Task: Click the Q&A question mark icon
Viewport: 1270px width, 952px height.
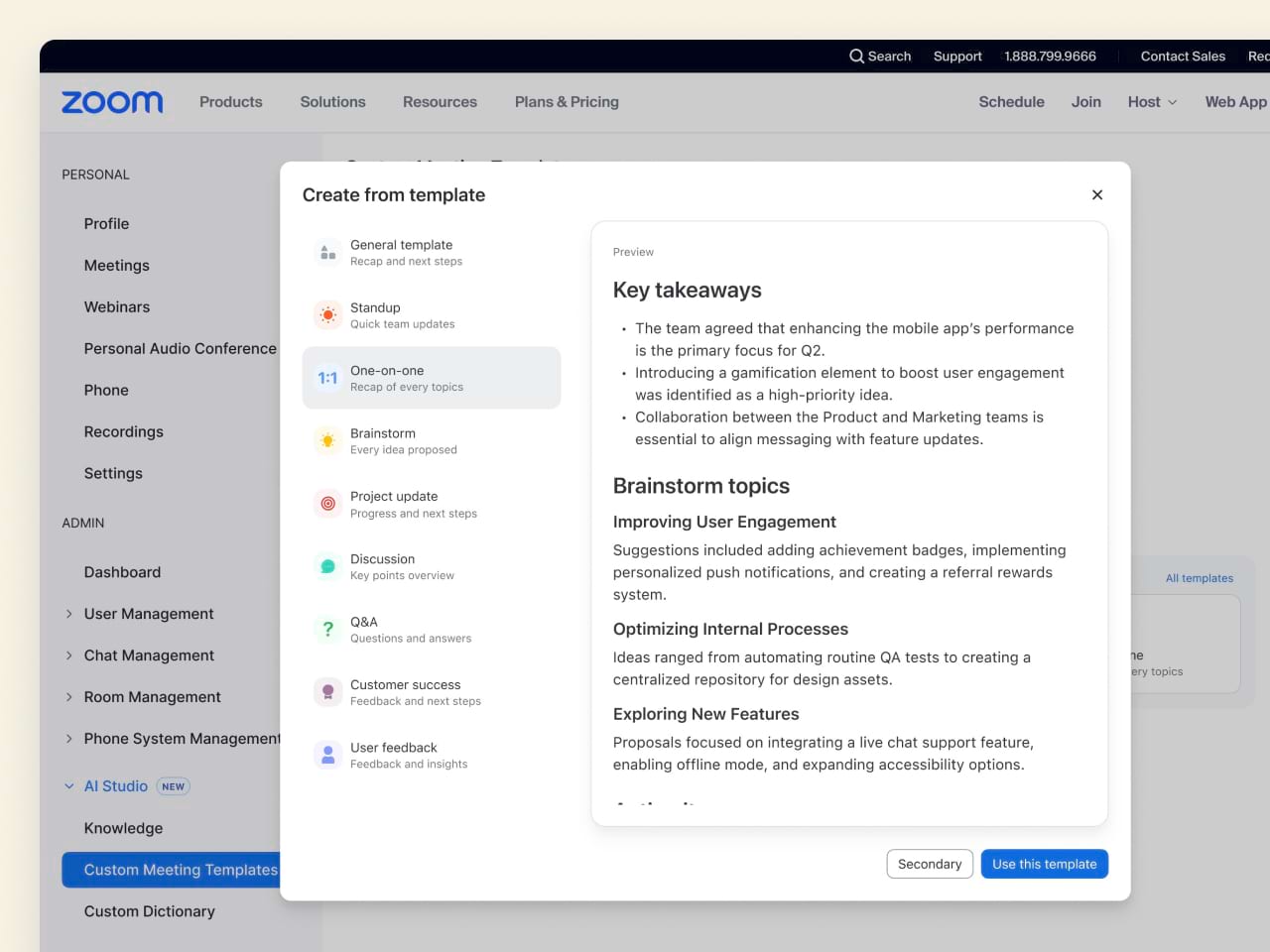Action: (327, 629)
